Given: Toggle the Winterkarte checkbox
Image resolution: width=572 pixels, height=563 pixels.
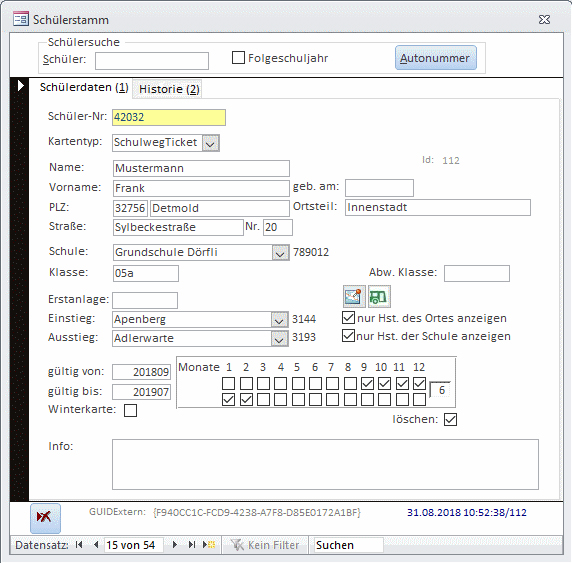Looking at the screenshot, I should (130, 410).
